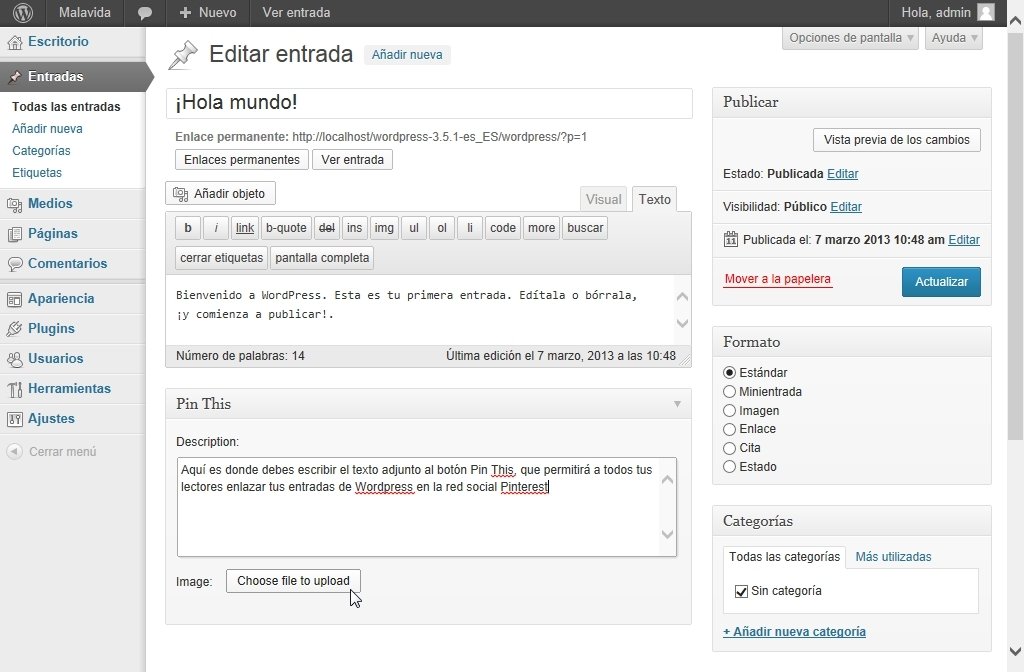Image resolution: width=1024 pixels, height=672 pixels.
Task: Open Añadir nueva submenu item in sidebar
Action: (47, 129)
